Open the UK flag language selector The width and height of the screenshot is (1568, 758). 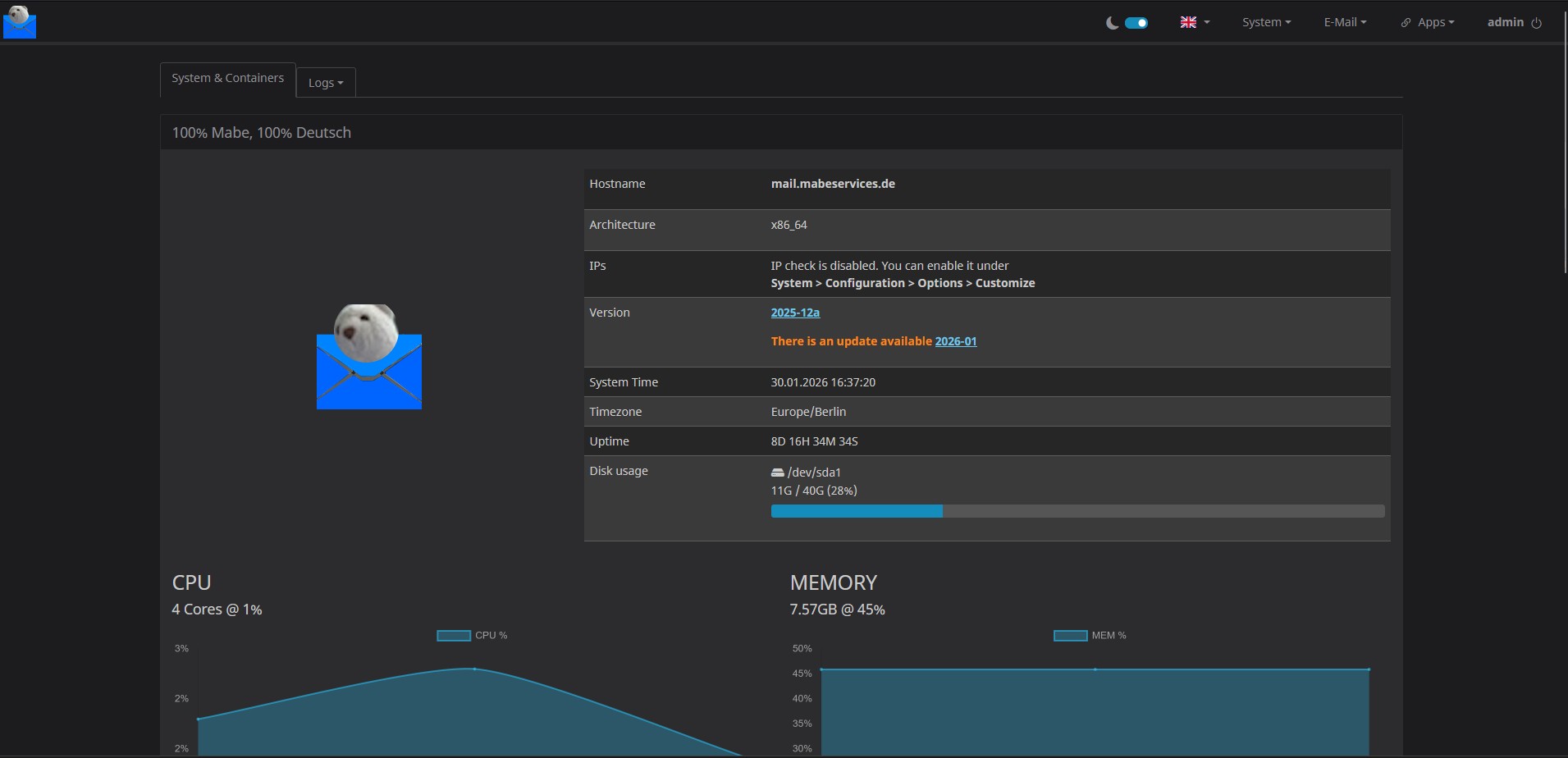pos(1194,22)
